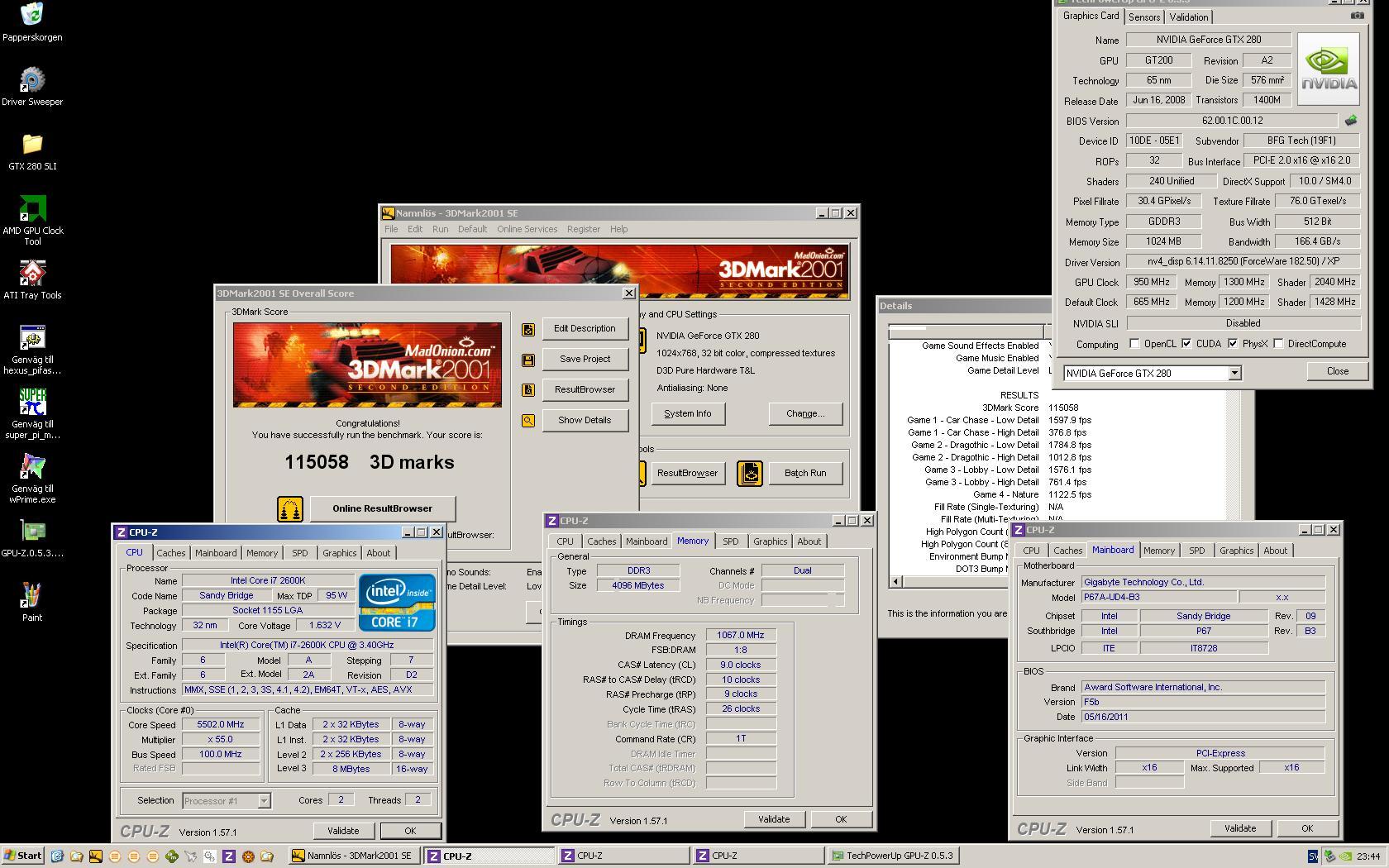Click the Edit Description button
This screenshot has width=1389, height=868.
click(x=585, y=329)
